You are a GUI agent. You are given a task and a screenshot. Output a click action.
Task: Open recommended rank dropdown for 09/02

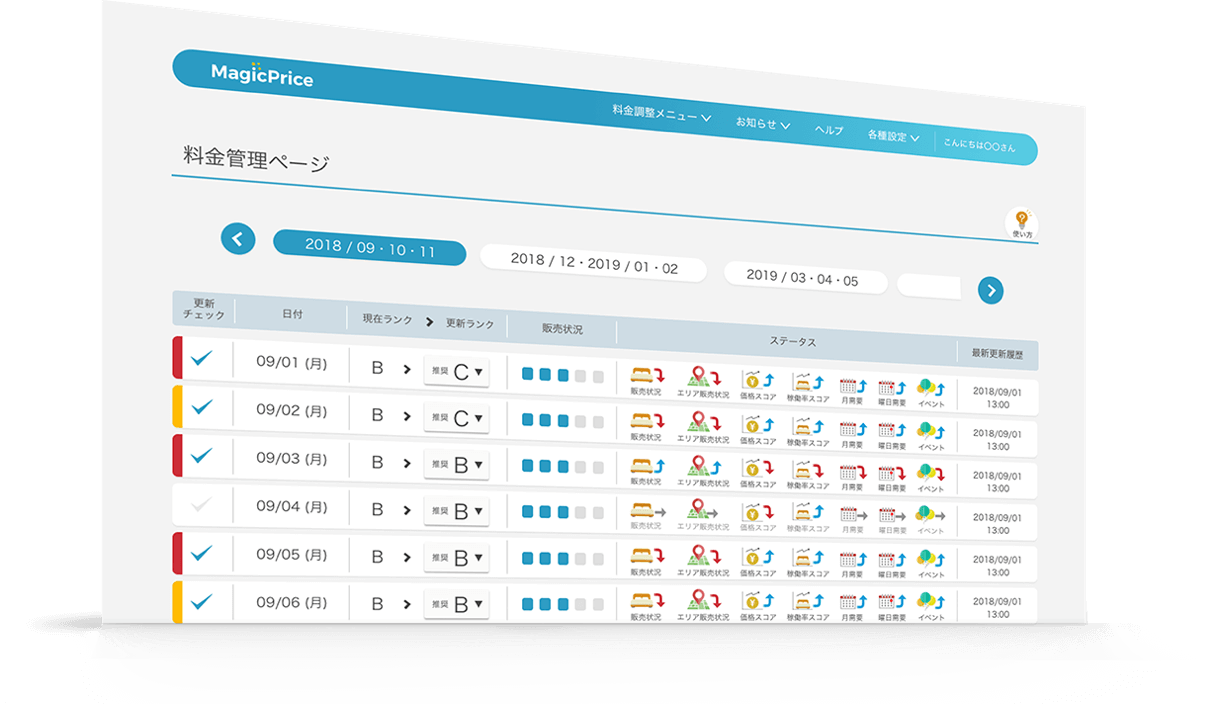457,418
